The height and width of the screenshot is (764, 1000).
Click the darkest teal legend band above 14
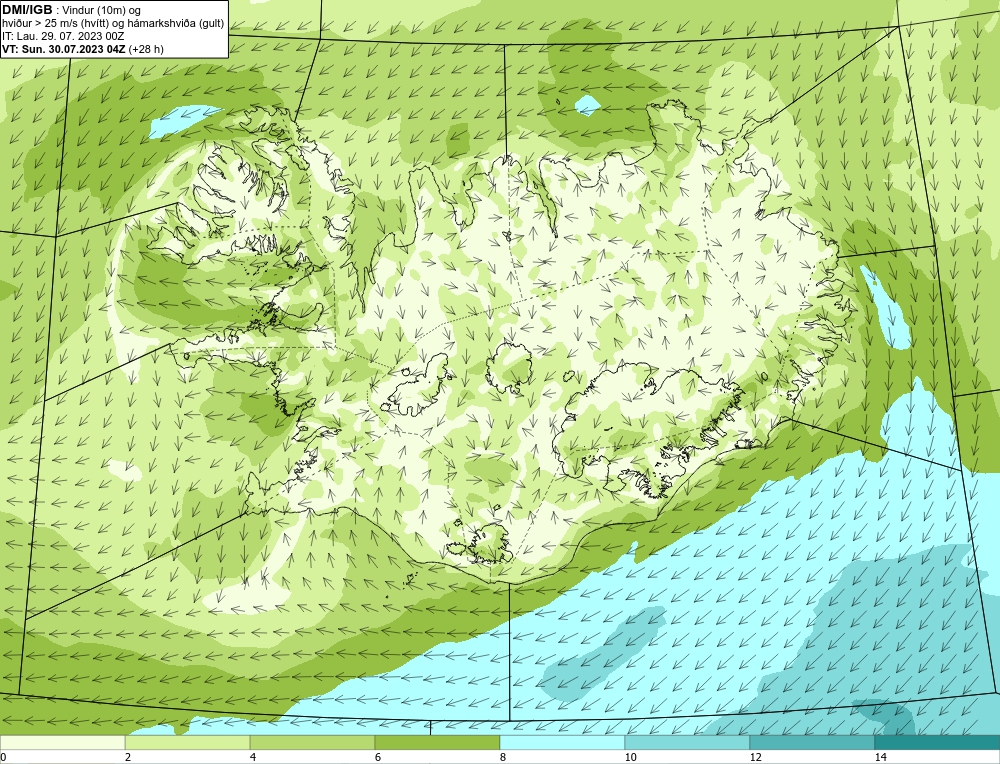[x=938, y=743]
